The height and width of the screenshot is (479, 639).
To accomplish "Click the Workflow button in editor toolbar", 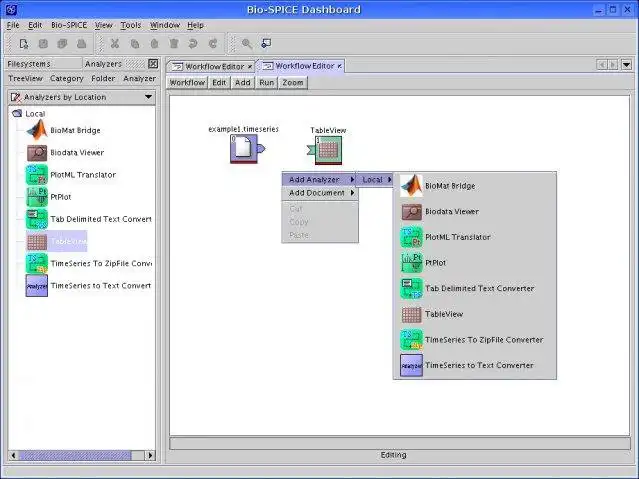I will point(187,83).
